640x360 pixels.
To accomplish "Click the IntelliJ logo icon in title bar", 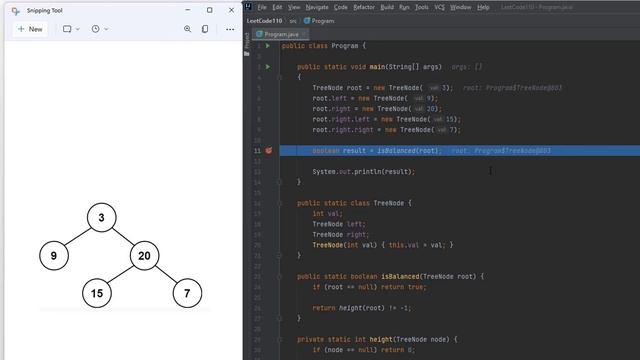I will pos(248,7).
